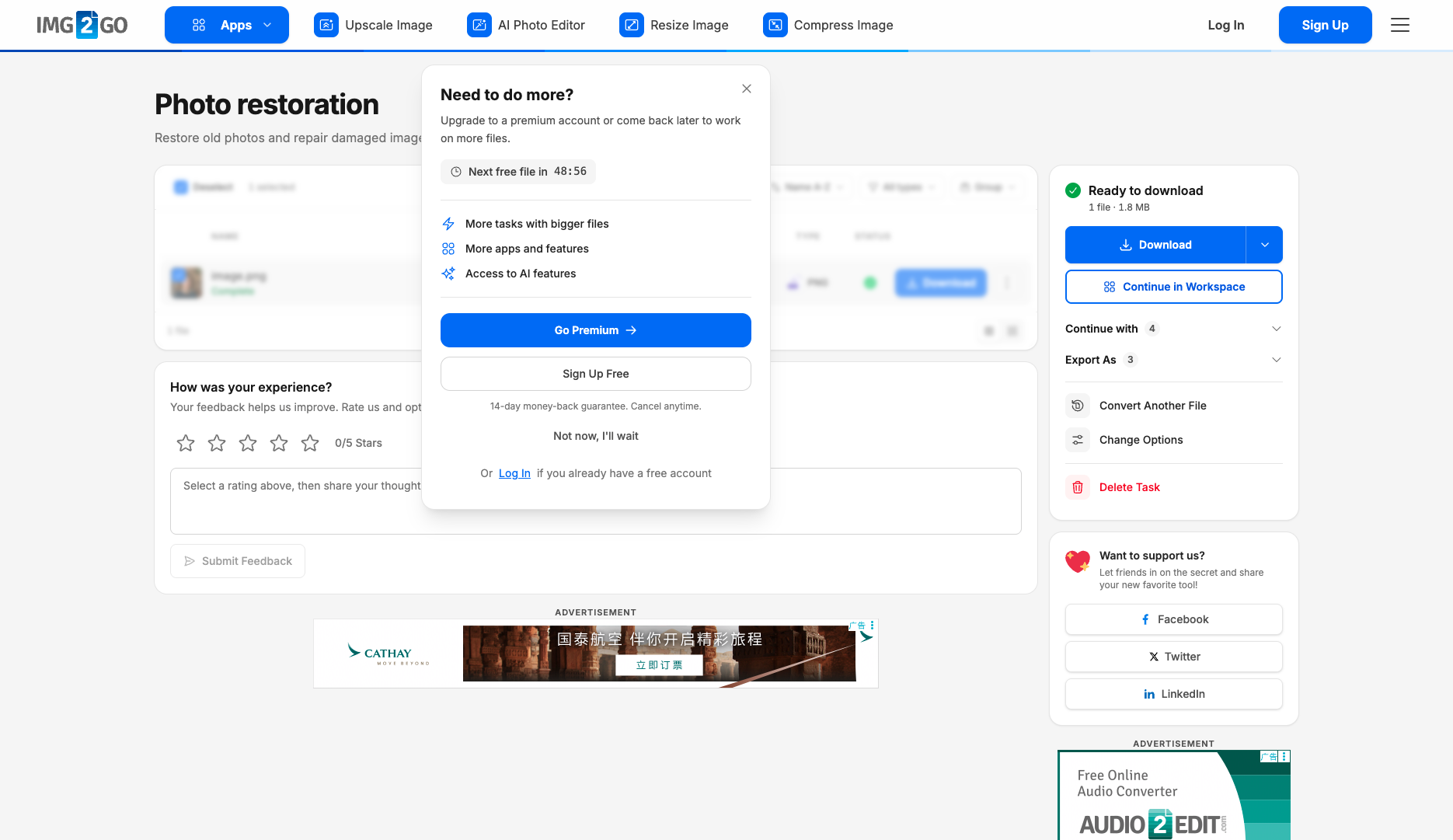Click the lightning bolt icon for bigger files

tap(448, 224)
